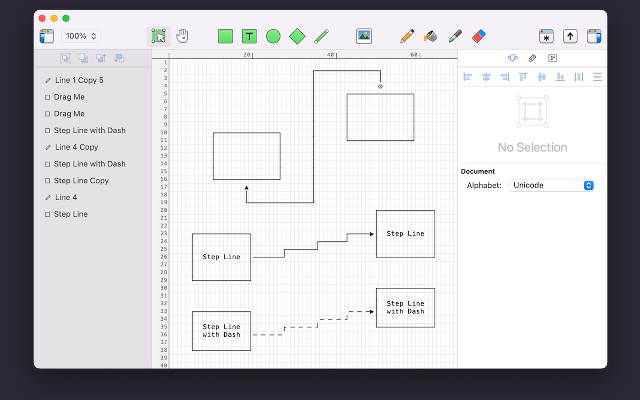Toggle the left sidebar panel icon
The image size is (640, 400).
pyautogui.click(x=47, y=36)
